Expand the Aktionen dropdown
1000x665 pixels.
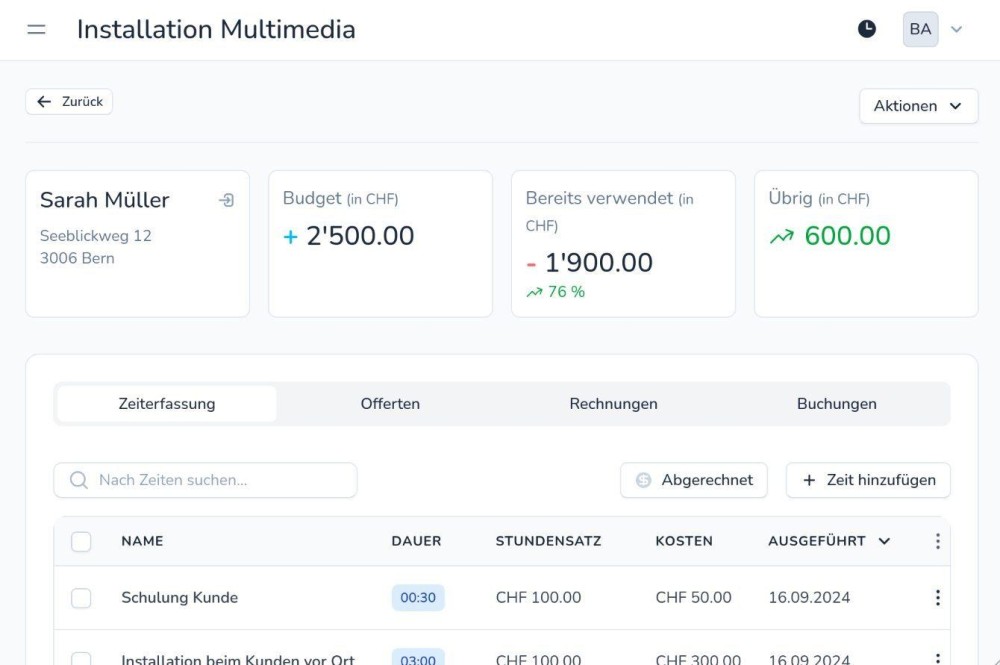[918, 106]
